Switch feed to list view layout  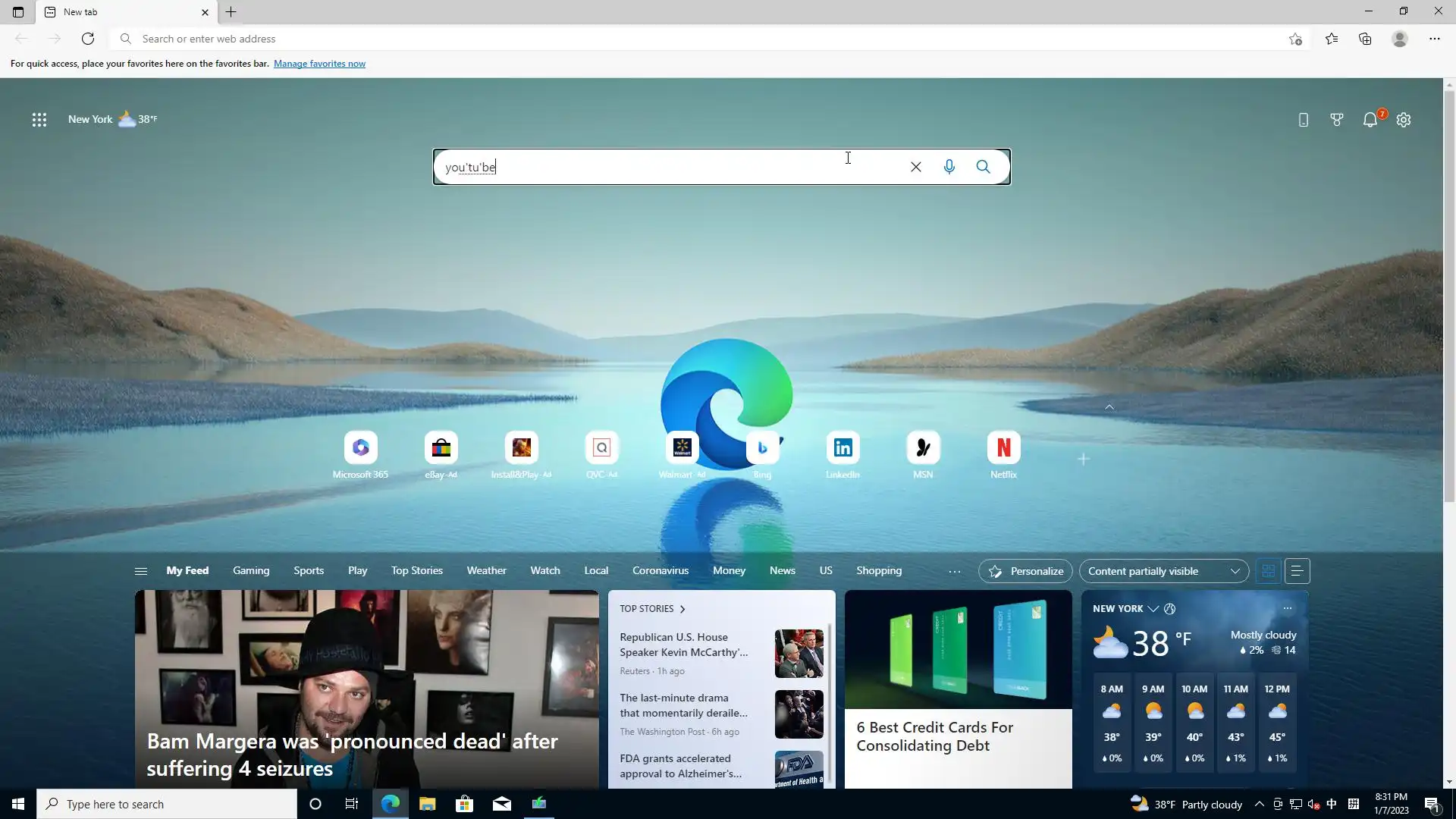[x=1297, y=571]
